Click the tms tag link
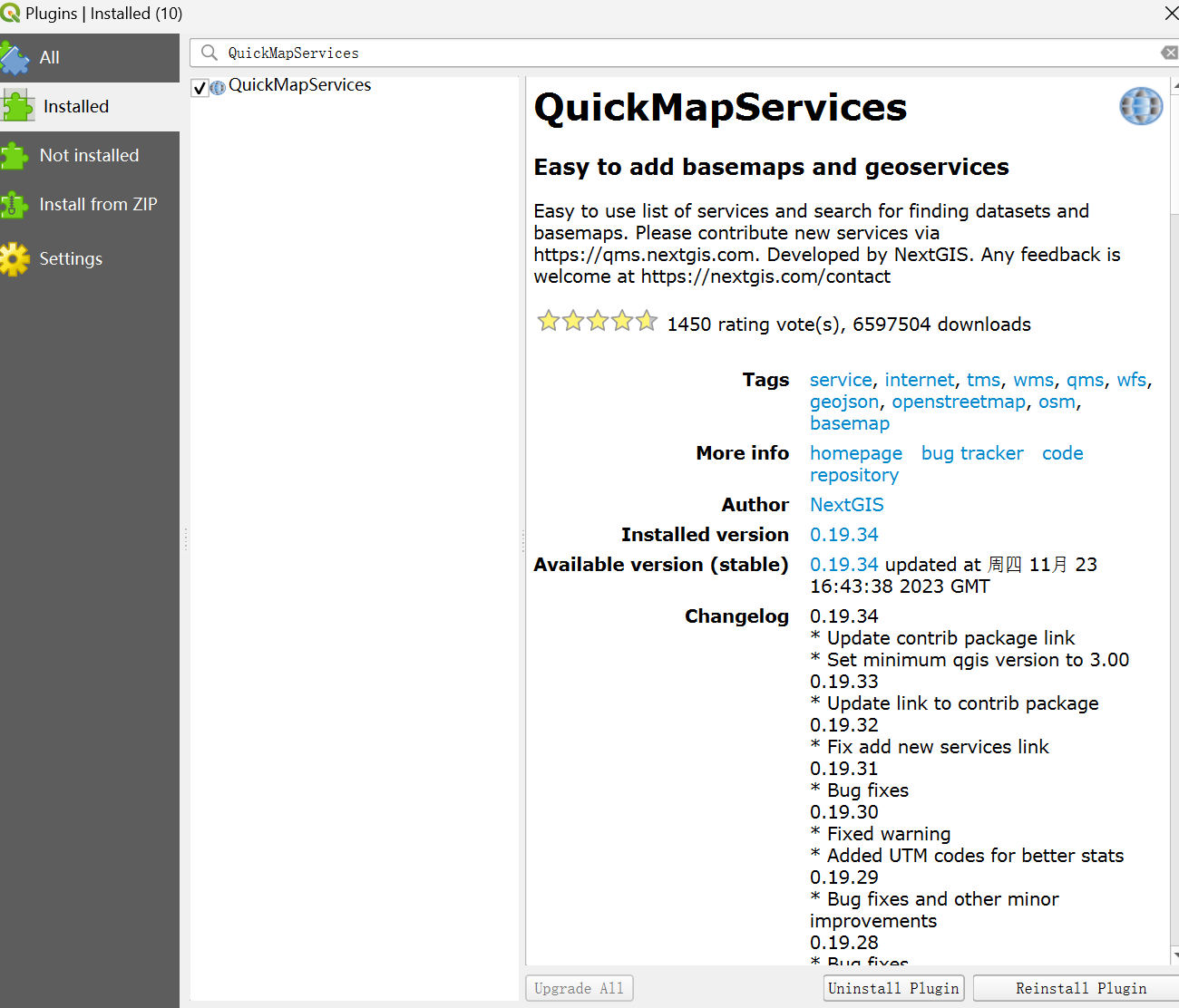Image resolution: width=1179 pixels, height=1008 pixels. tap(984, 380)
